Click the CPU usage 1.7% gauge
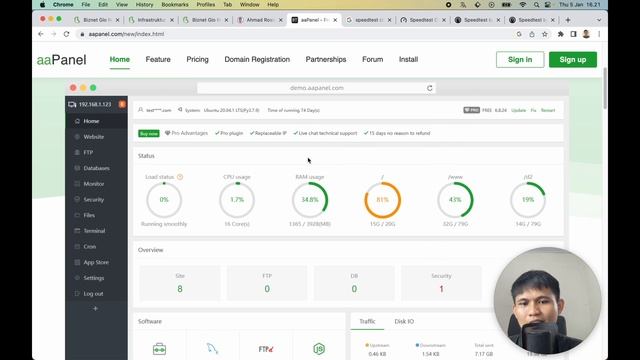This screenshot has height=360, width=640. (x=237, y=200)
